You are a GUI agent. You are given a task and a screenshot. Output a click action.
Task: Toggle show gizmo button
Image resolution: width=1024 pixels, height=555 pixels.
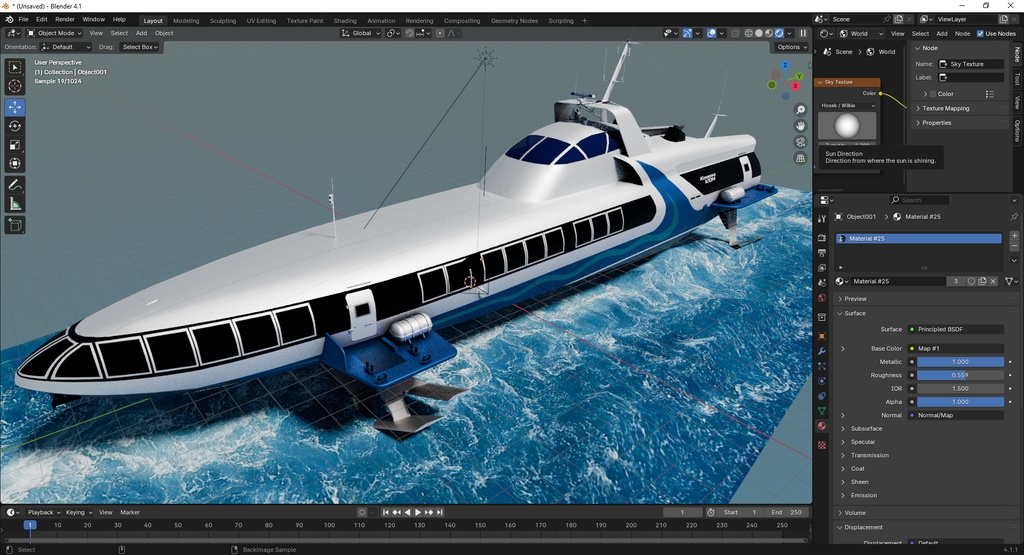tap(687, 33)
